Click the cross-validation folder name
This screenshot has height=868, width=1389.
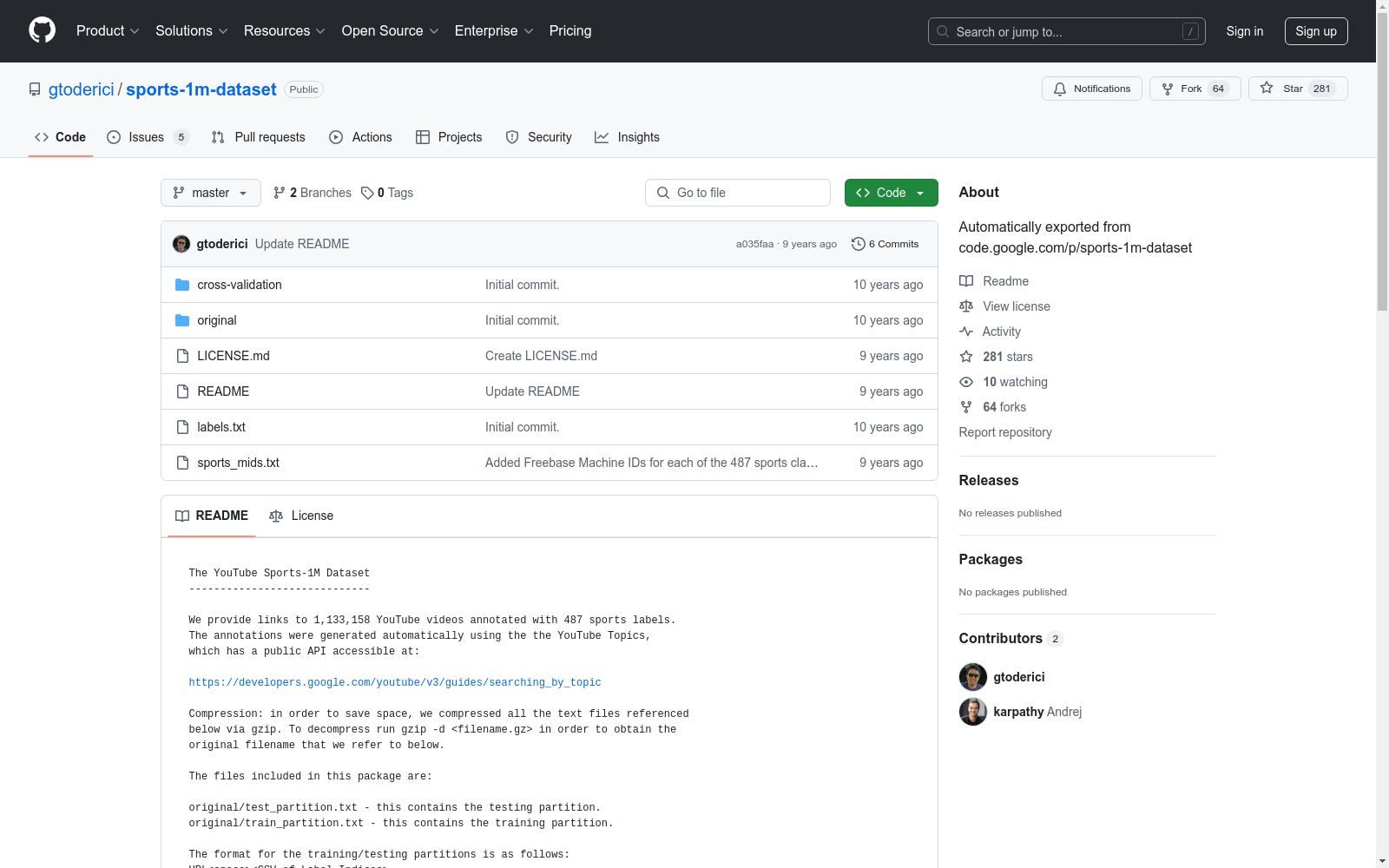pos(240,285)
